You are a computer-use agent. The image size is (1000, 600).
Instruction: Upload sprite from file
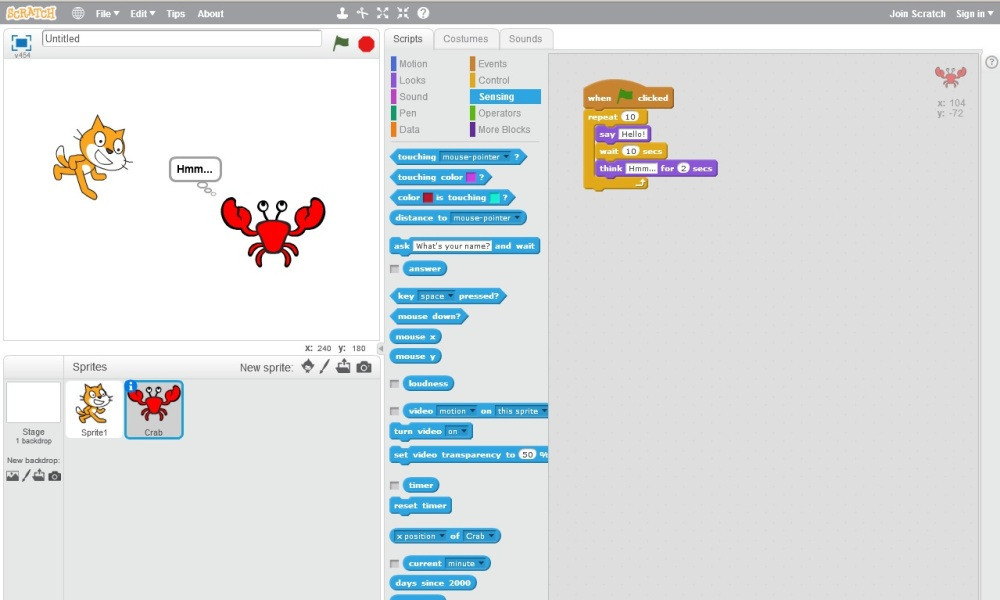pos(343,366)
